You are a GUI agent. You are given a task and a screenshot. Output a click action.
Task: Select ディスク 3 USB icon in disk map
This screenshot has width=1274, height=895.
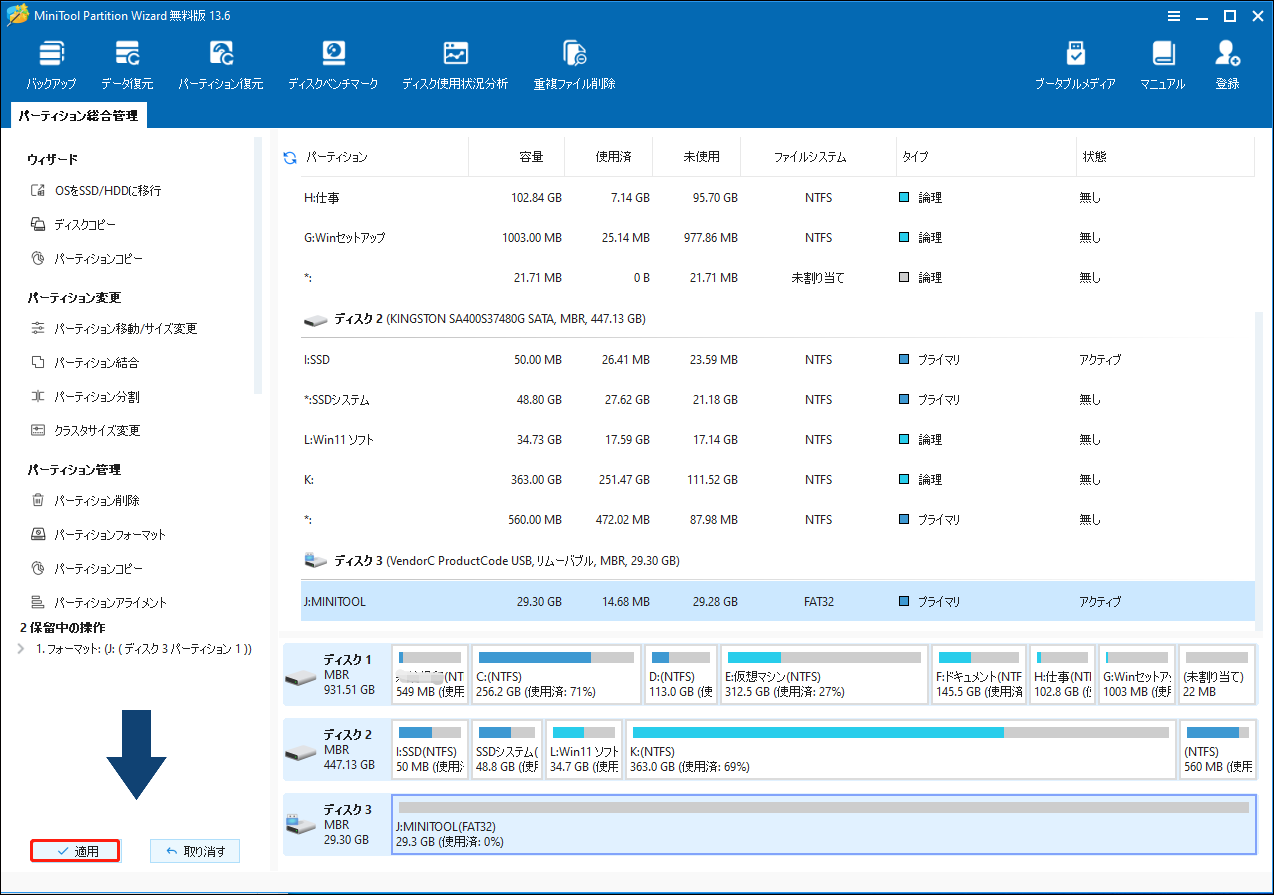coord(300,826)
